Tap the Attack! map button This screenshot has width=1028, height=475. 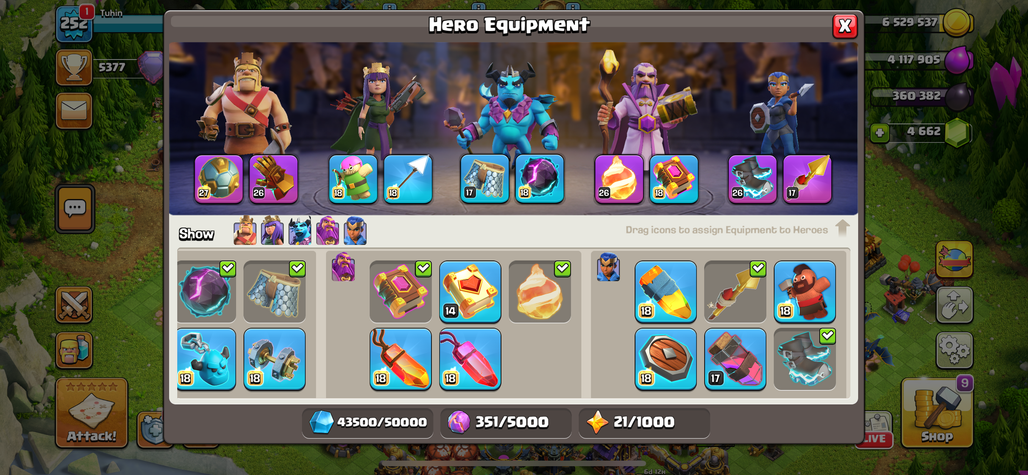coord(92,412)
